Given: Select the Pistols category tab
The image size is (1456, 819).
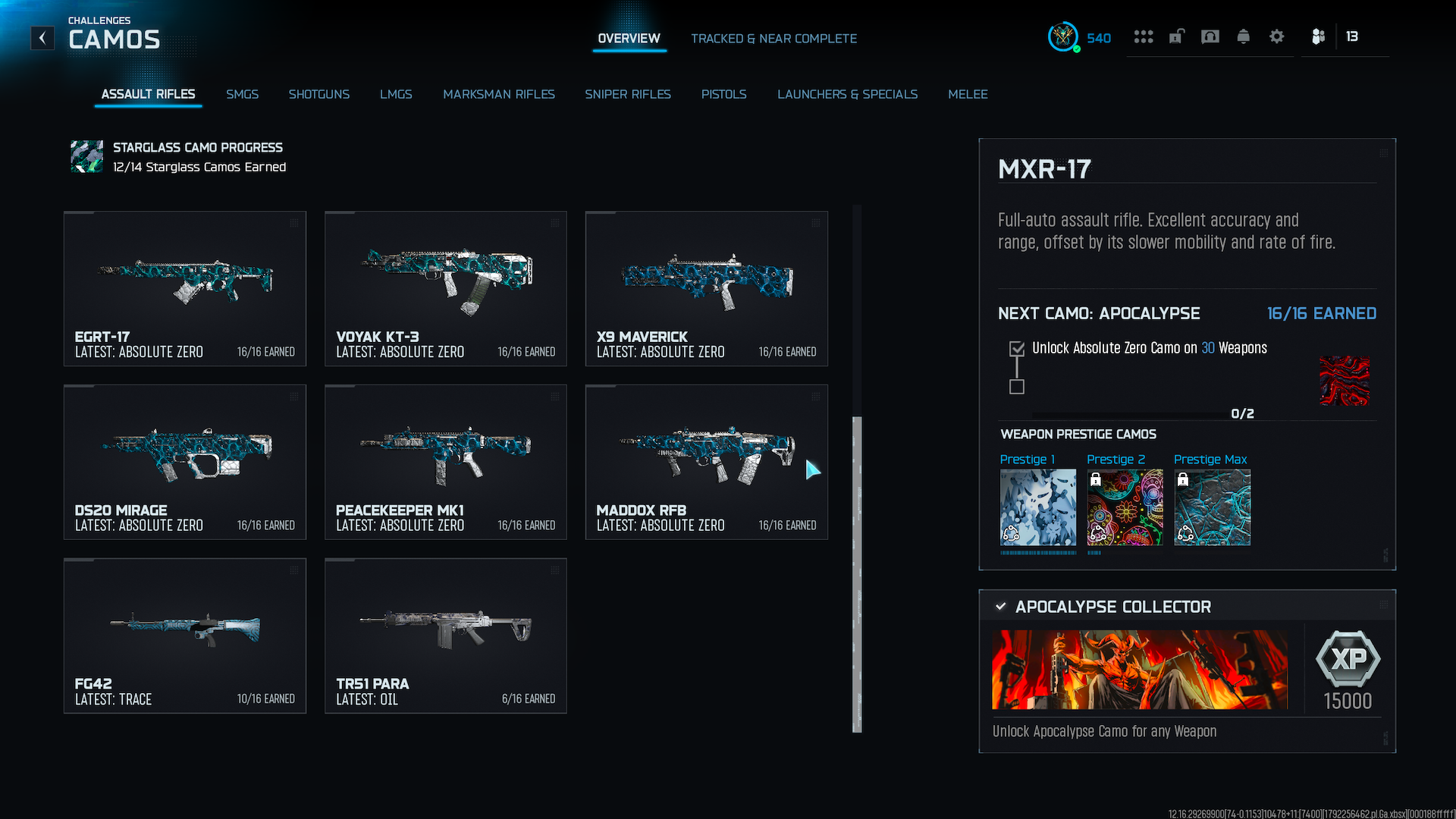Looking at the screenshot, I should click(724, 94).
